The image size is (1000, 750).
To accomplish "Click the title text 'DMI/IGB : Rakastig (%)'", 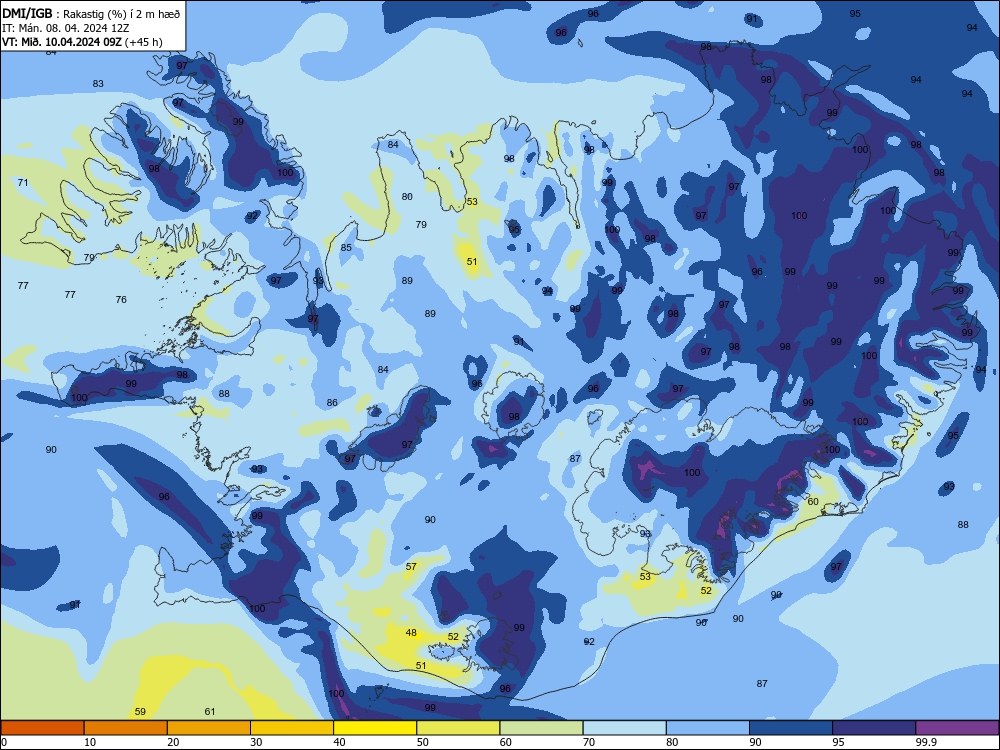I will click(66, 14).
